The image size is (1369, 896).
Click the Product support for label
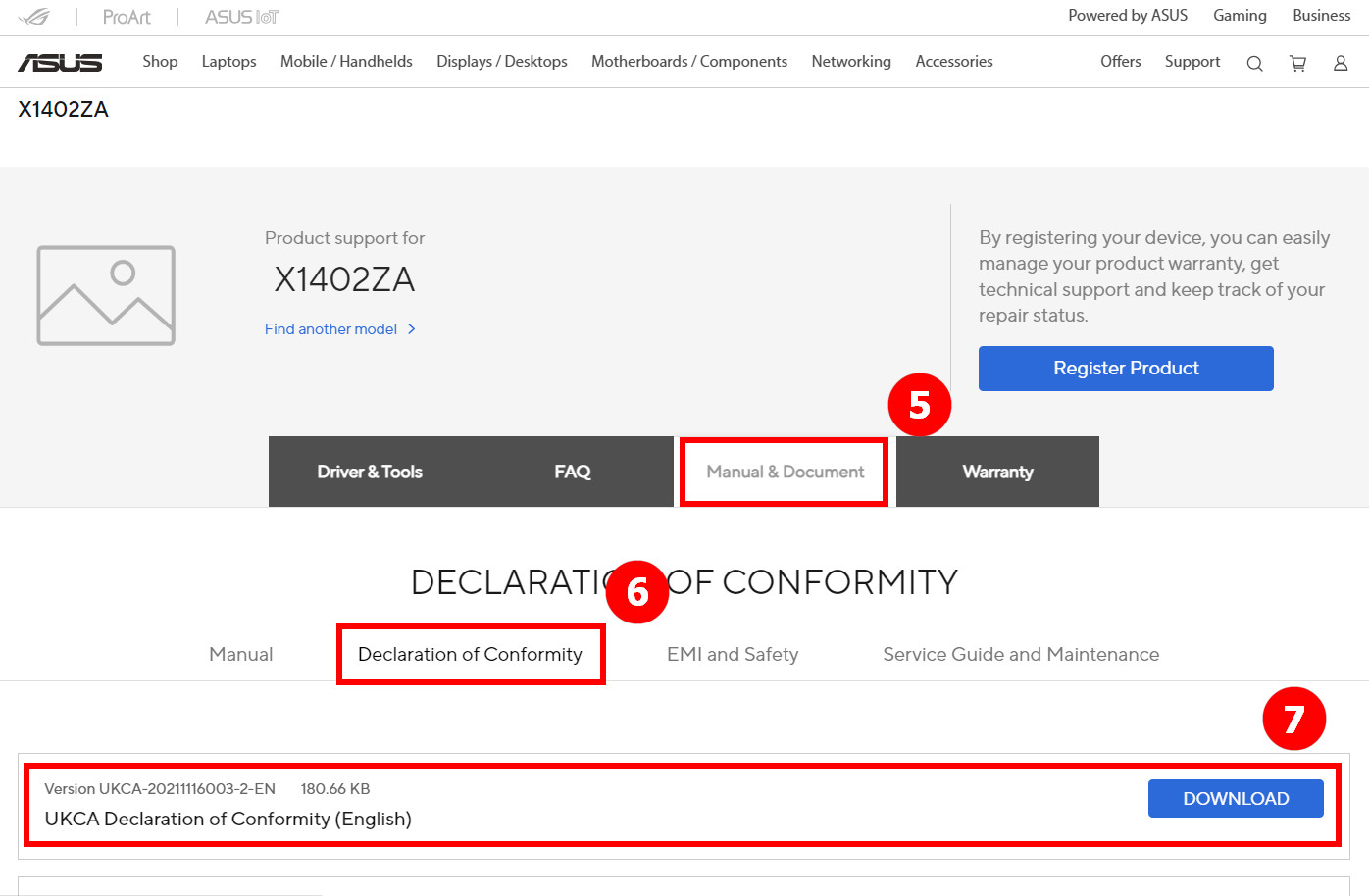344,238
